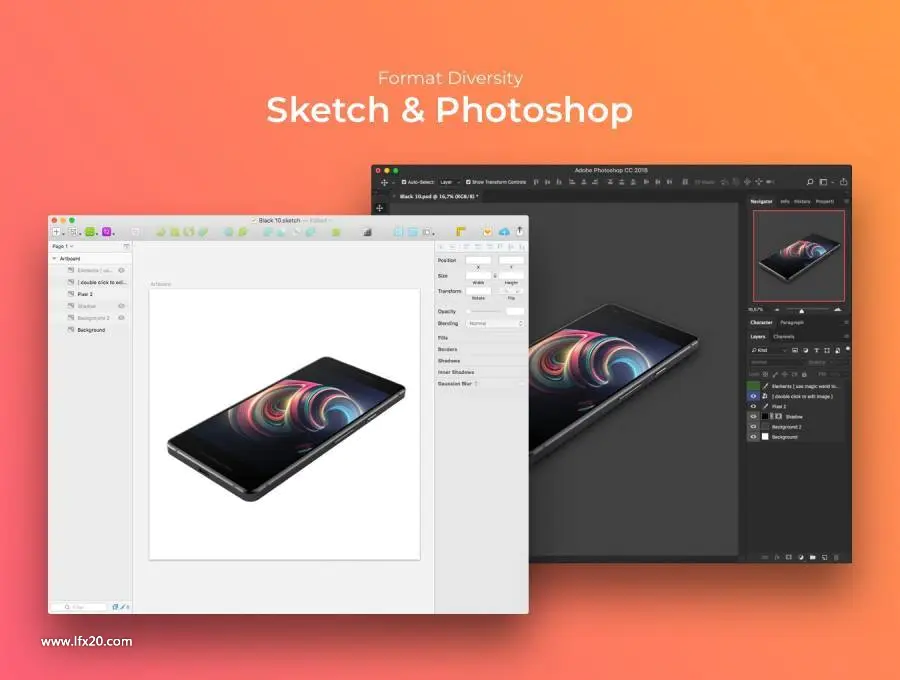Click the Fills section header in Sketch inspector

click(443, 338)
